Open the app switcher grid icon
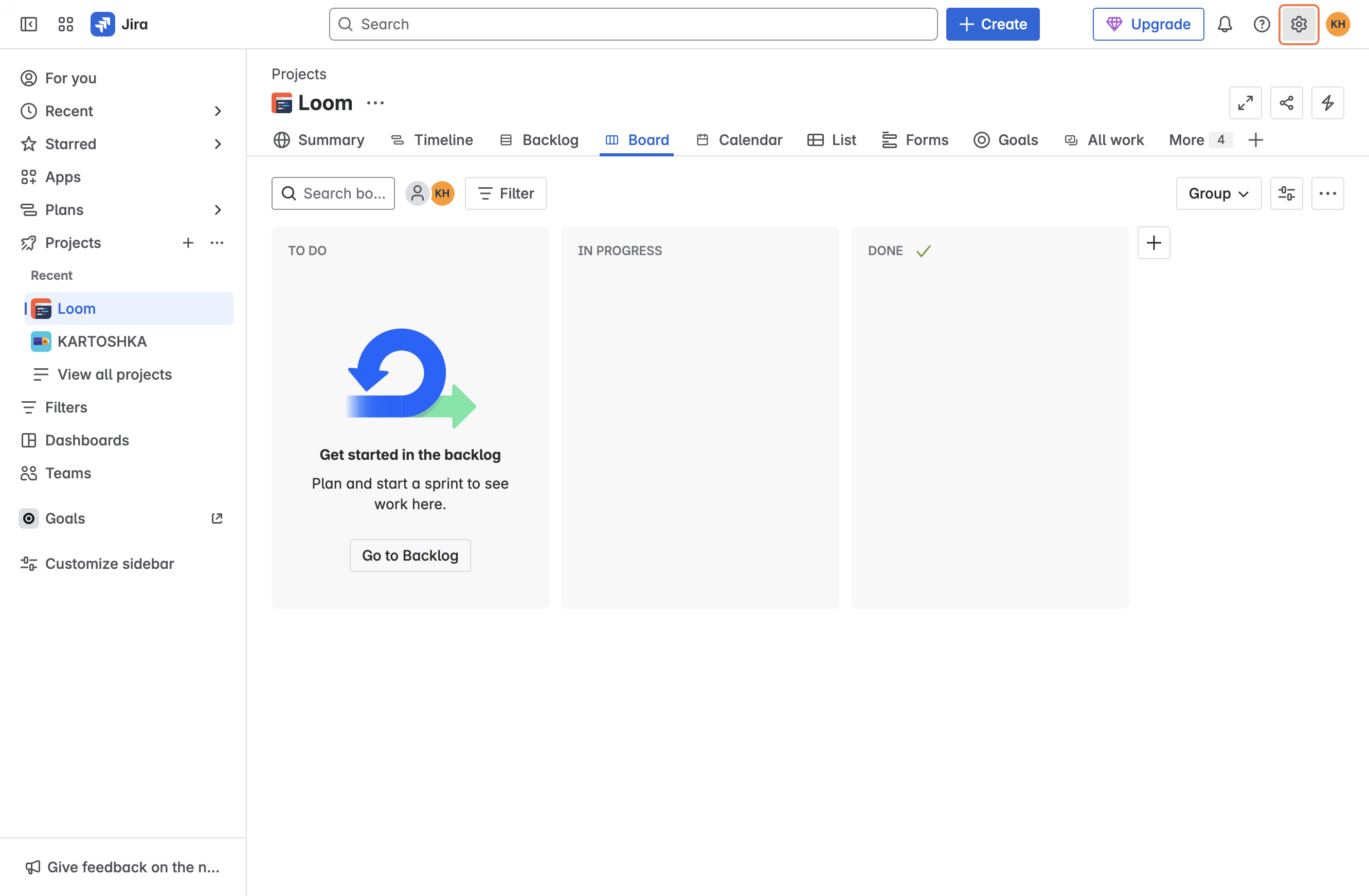The image size is (1369, 896). click(x=66, y=24)
